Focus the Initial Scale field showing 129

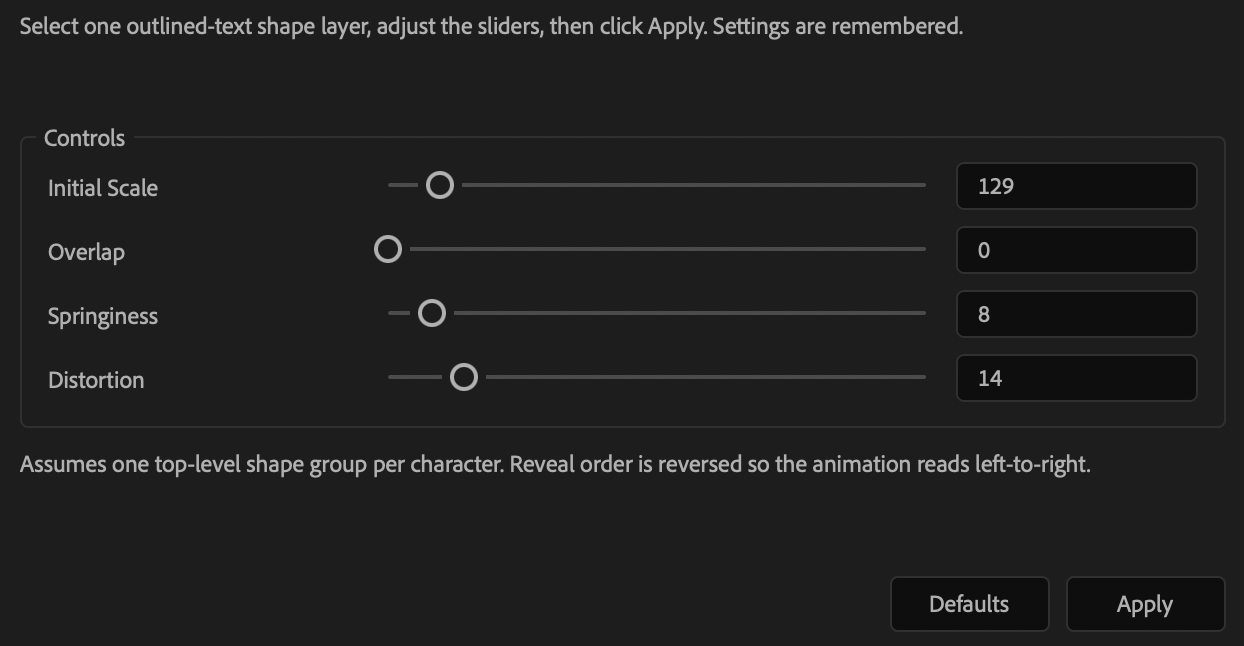click(x=1076, y=186)
